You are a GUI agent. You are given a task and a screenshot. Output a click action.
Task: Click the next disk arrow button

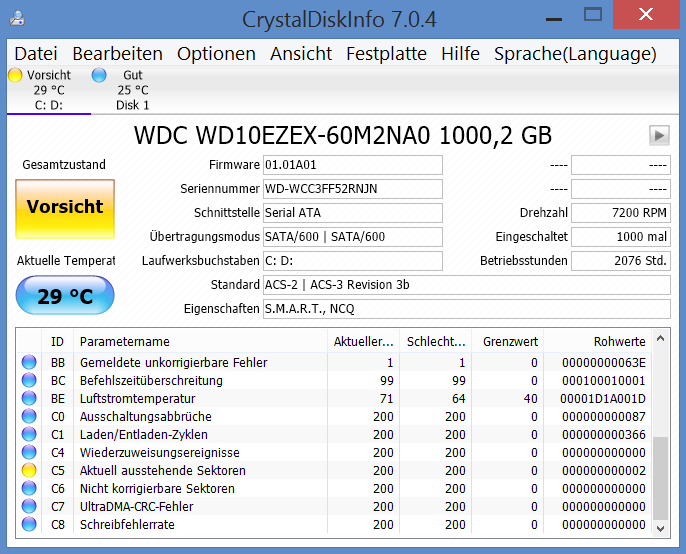click(x=659, y=136)
